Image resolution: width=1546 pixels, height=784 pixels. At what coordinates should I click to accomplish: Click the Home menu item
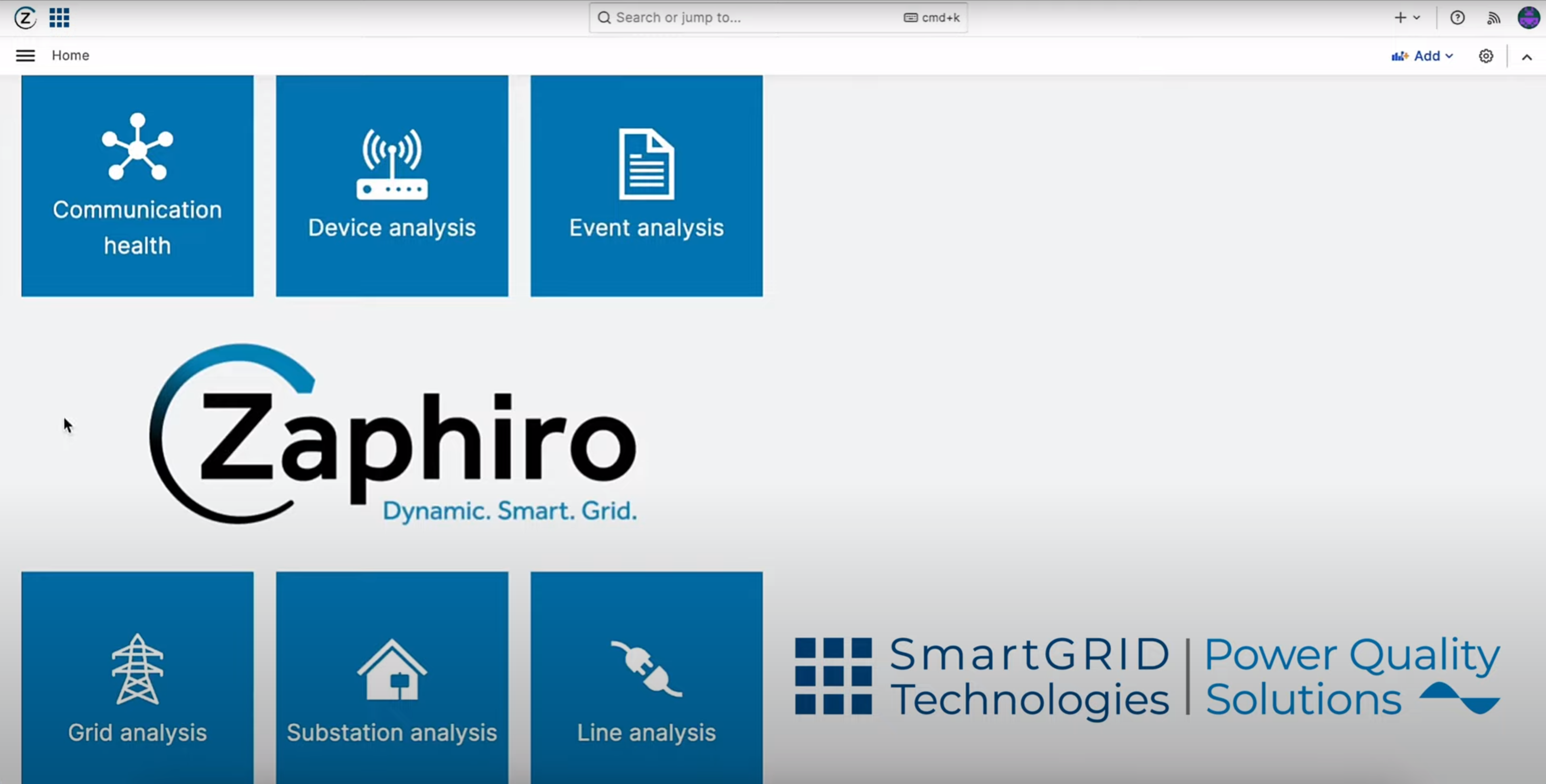70,55
